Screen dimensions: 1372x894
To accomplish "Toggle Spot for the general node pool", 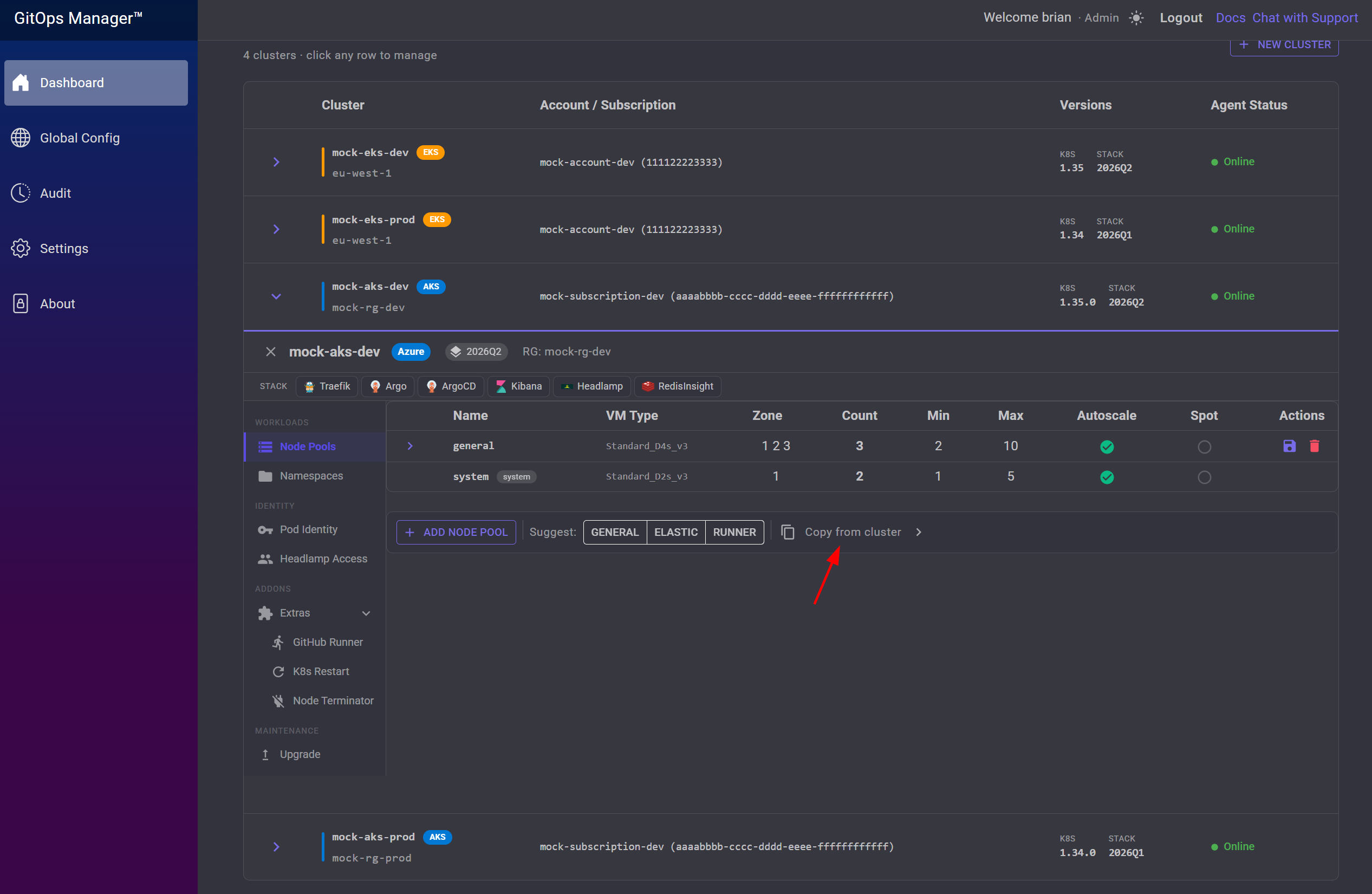I will tap(1204, 447).
